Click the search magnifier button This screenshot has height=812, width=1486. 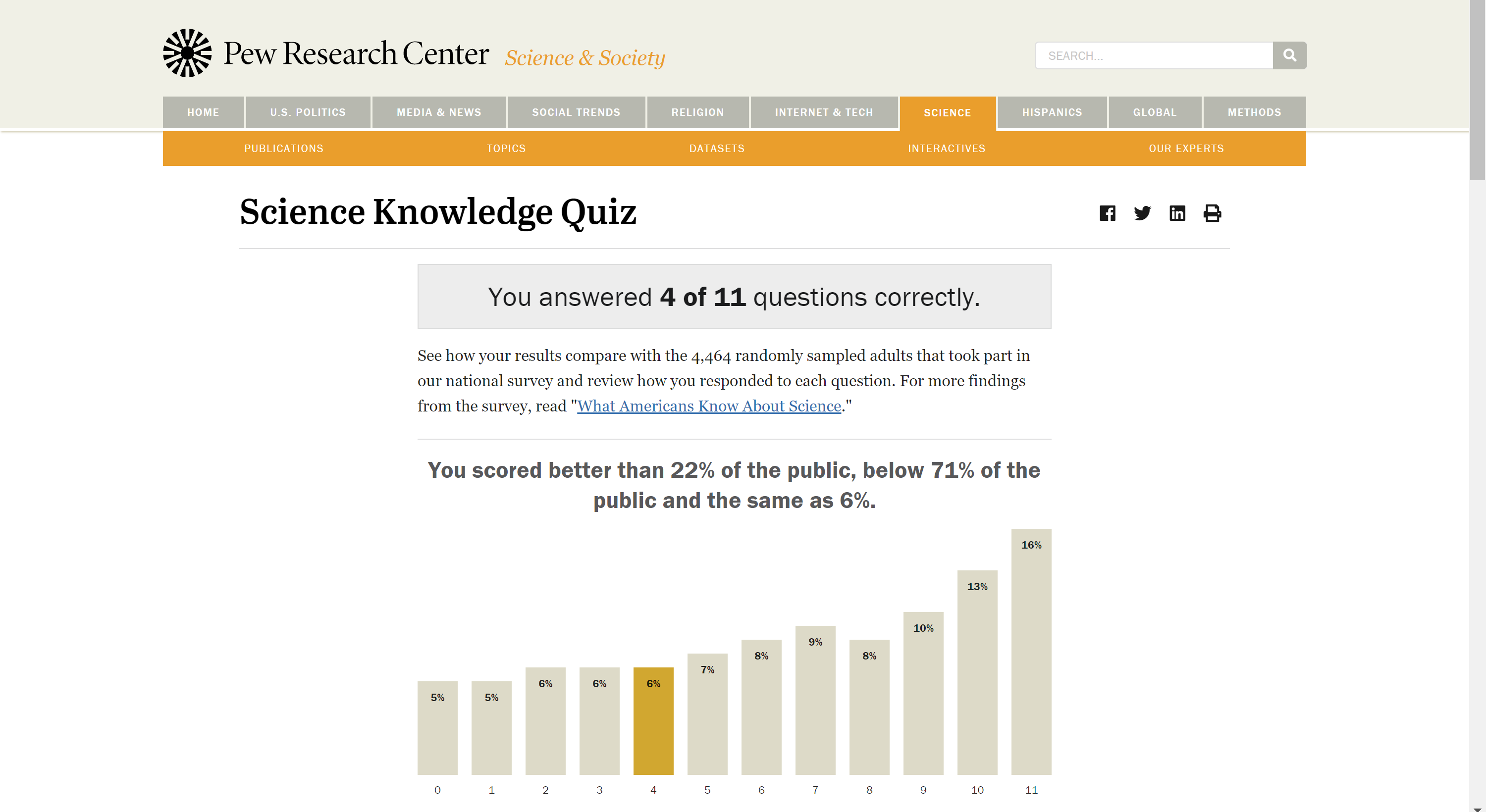[x=1289, y=55]
